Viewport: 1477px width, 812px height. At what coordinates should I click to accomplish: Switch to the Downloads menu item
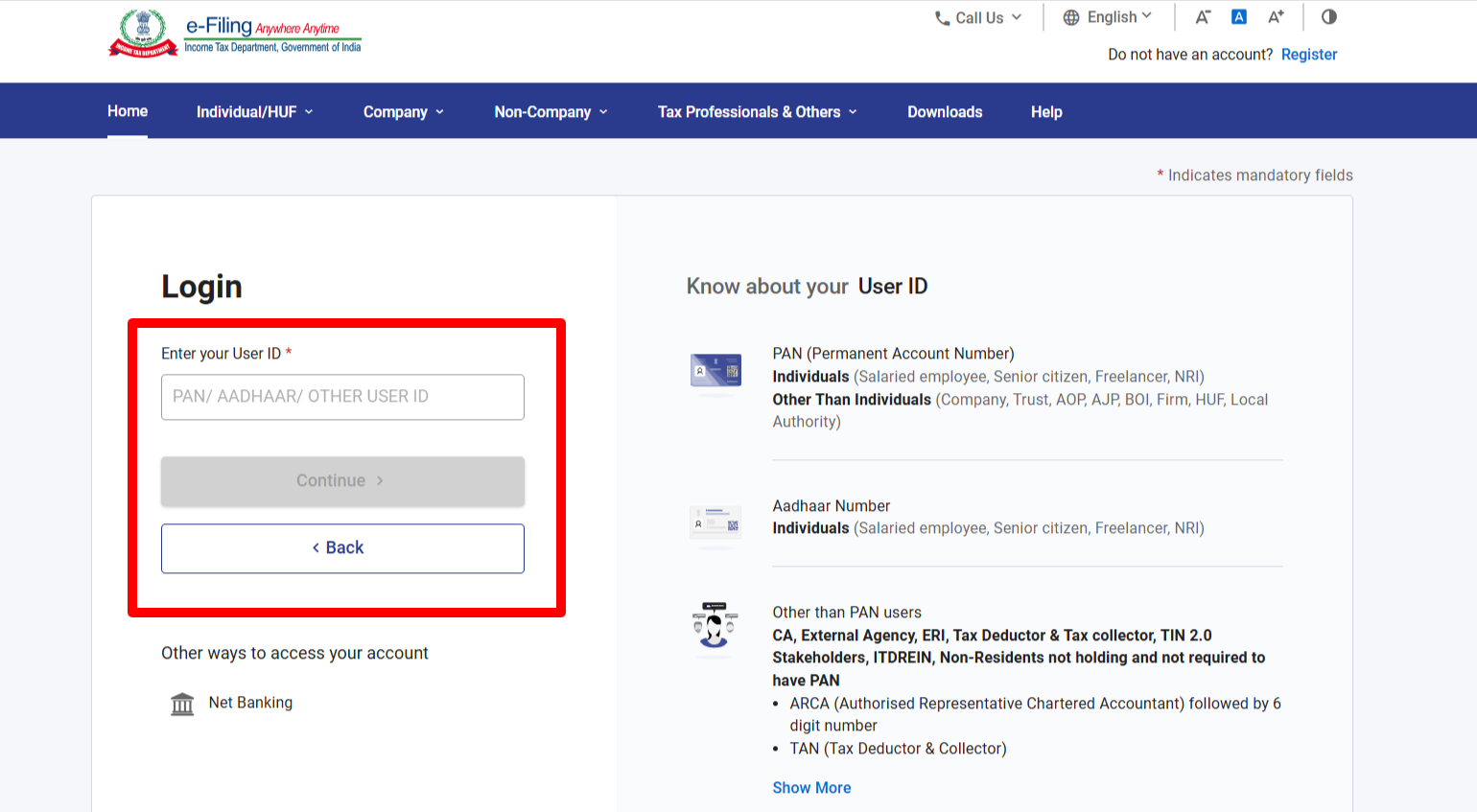[944, 111]
